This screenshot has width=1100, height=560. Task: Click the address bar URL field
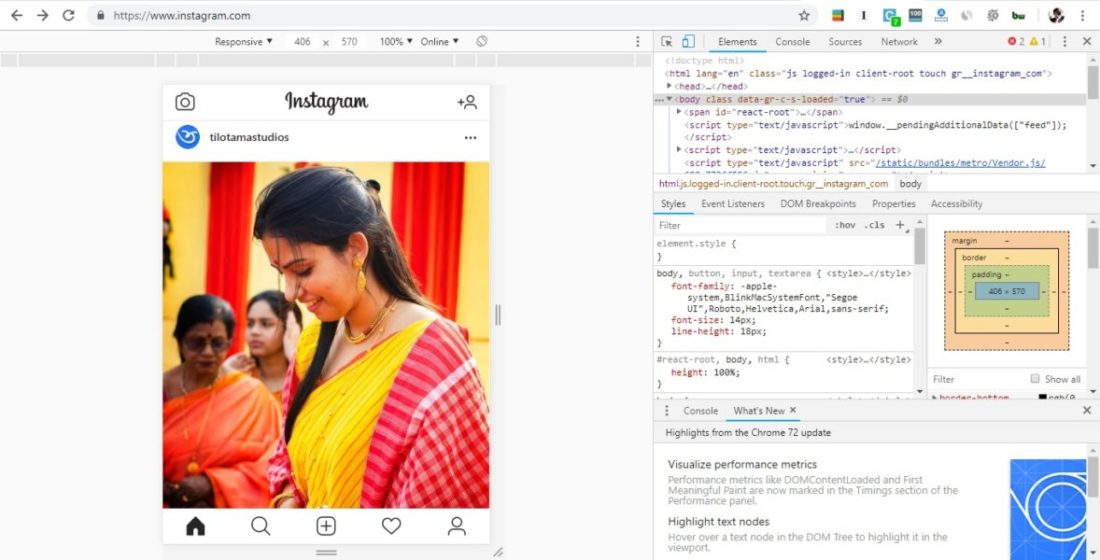(x=449, y=15)
